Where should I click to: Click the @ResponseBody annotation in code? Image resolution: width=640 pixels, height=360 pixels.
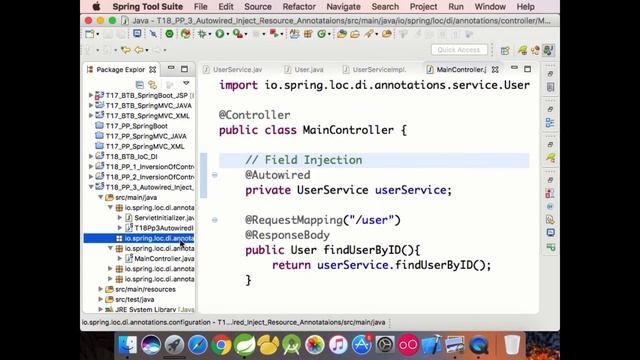pos(287,235)
